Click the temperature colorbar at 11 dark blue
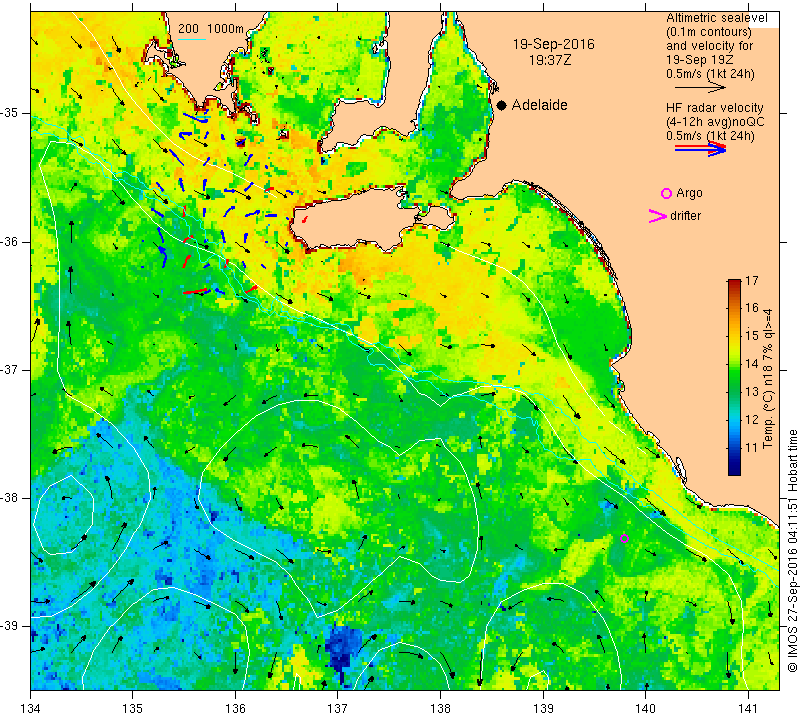 click(x=734, y=448)
